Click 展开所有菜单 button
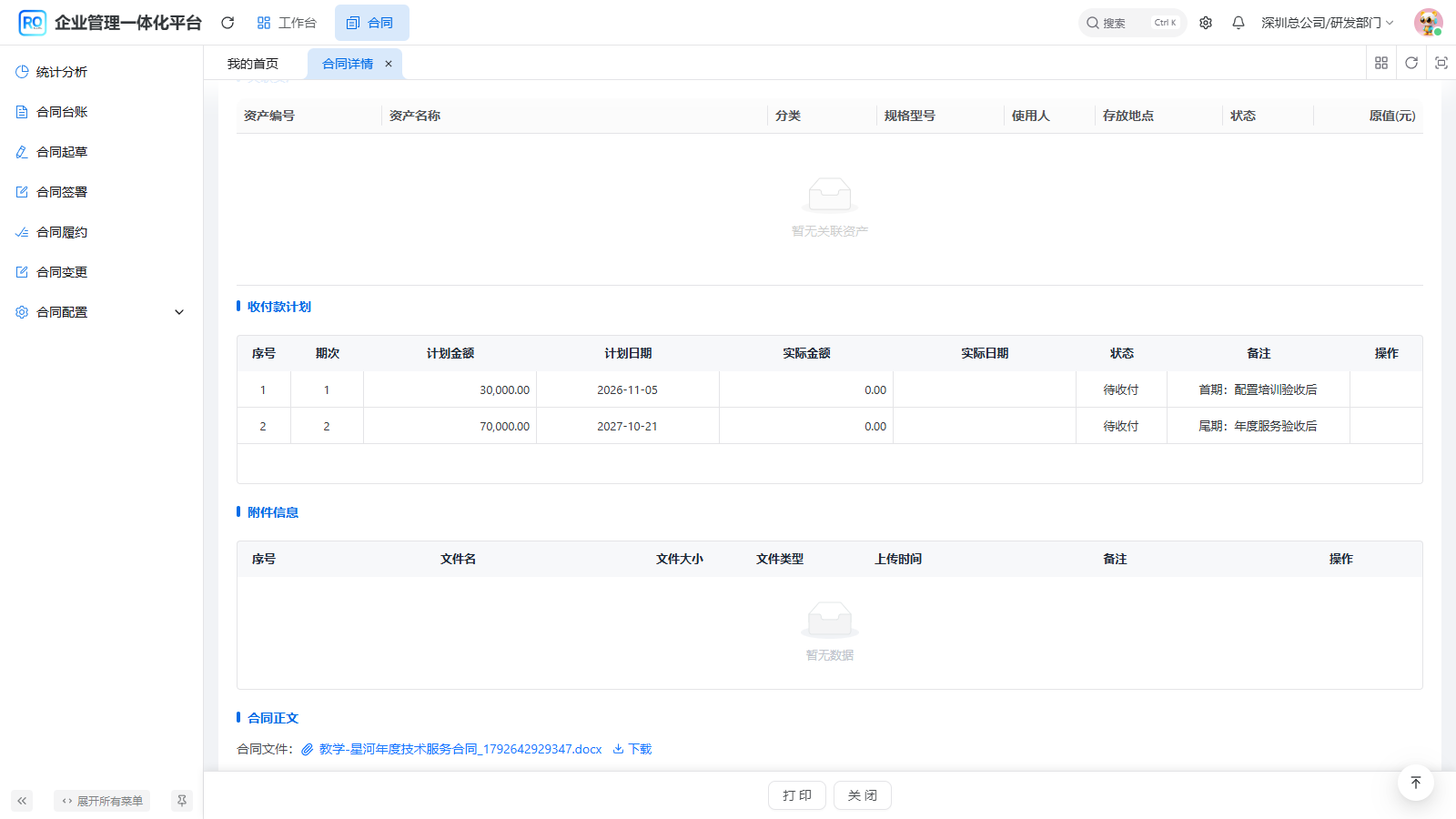The height and width of the screenshot is (819, 1456). pyautogui.click(x=102, y=801)
